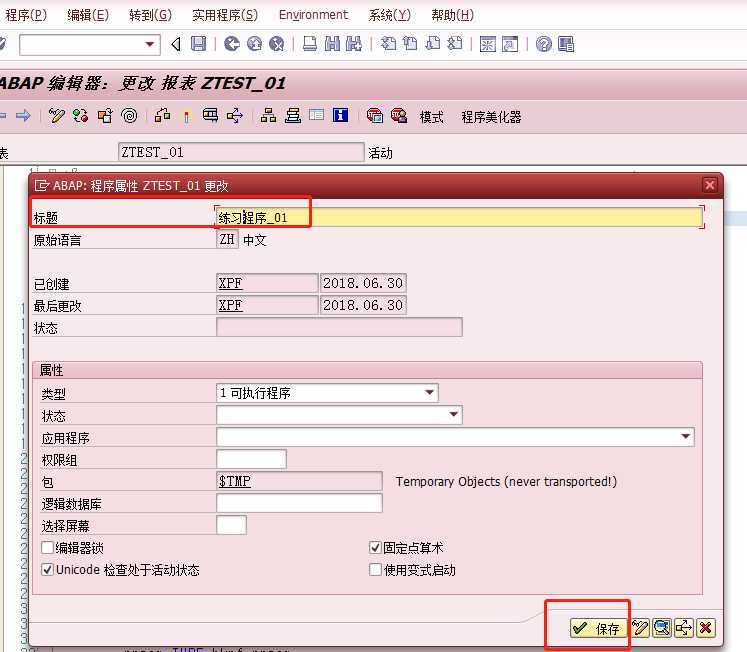The width and height of the screenshot is (747, 652).
Task: Click the ZH original language field
Action: 227,239
